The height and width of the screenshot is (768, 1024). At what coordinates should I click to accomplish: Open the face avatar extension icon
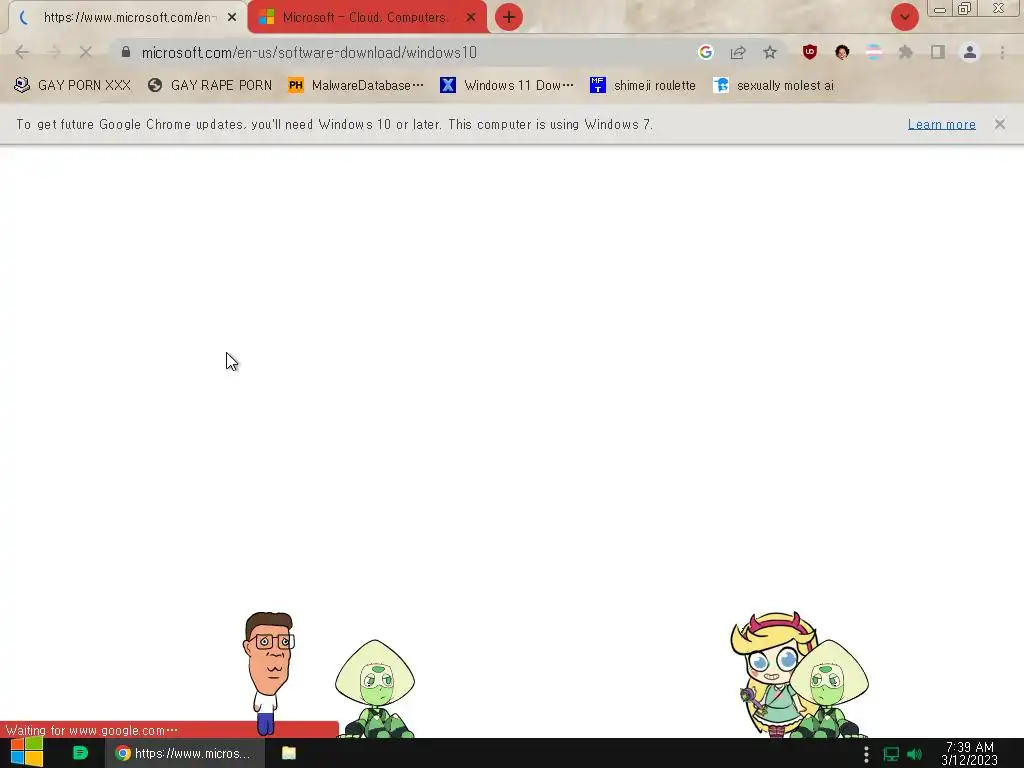(x=842, y=52)
